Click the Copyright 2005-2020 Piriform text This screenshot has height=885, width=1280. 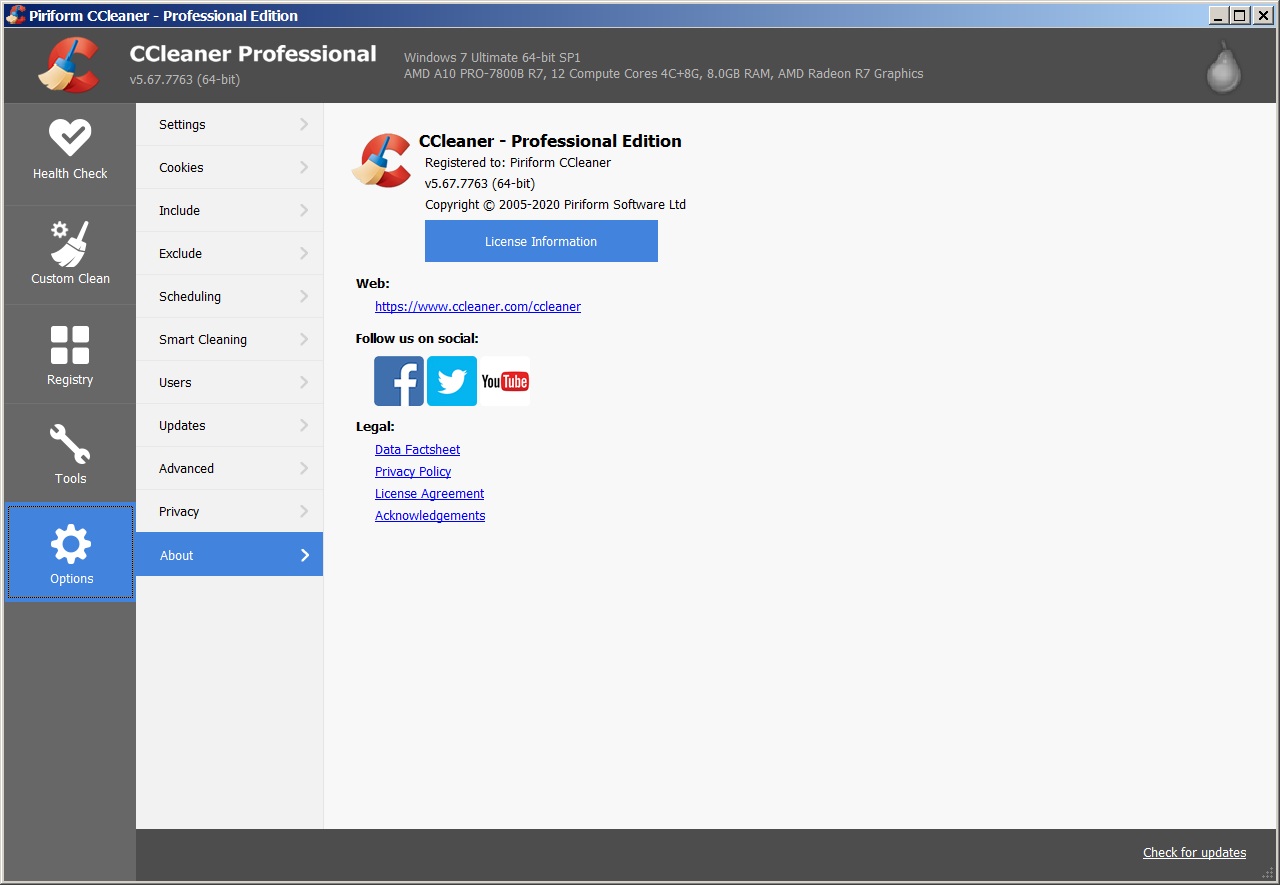pos(555,205)
